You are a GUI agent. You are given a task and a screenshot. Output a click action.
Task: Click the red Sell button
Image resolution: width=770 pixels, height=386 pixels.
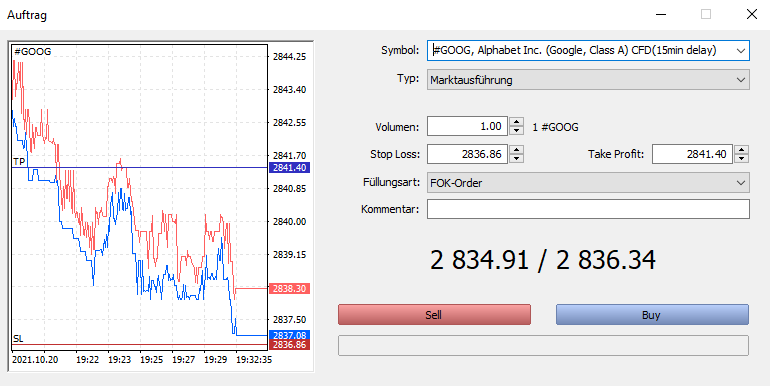point(434,315)
